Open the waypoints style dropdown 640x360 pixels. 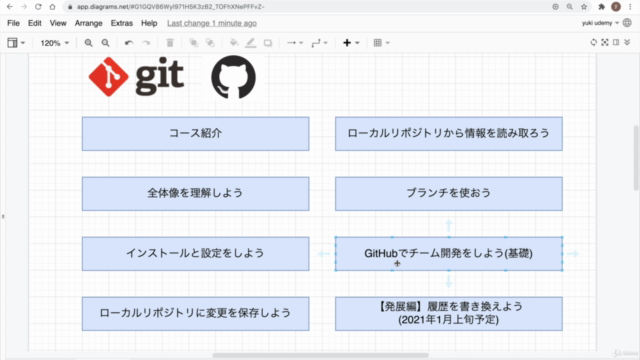319,43
